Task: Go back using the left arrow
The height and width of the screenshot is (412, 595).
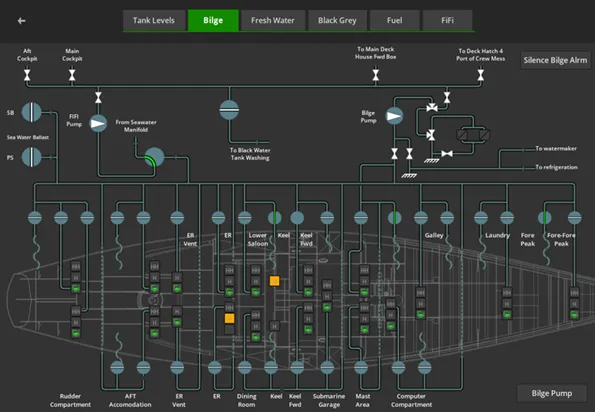Action: (22, 20)
